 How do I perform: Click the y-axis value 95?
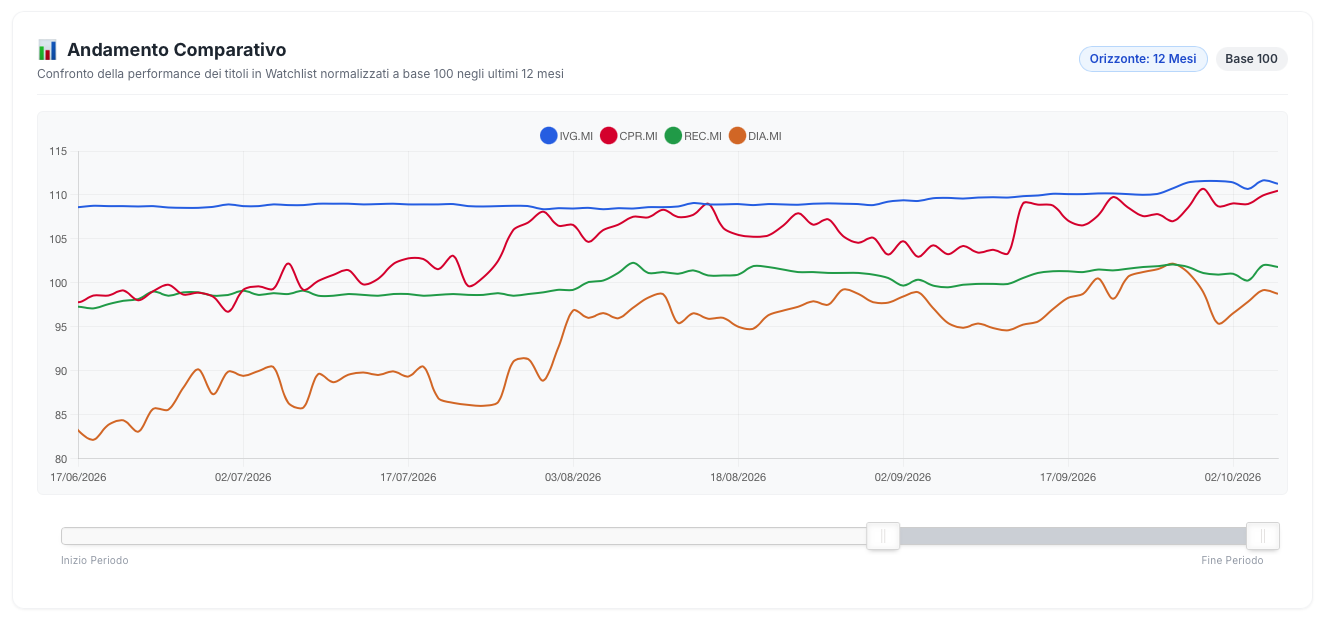61,327
